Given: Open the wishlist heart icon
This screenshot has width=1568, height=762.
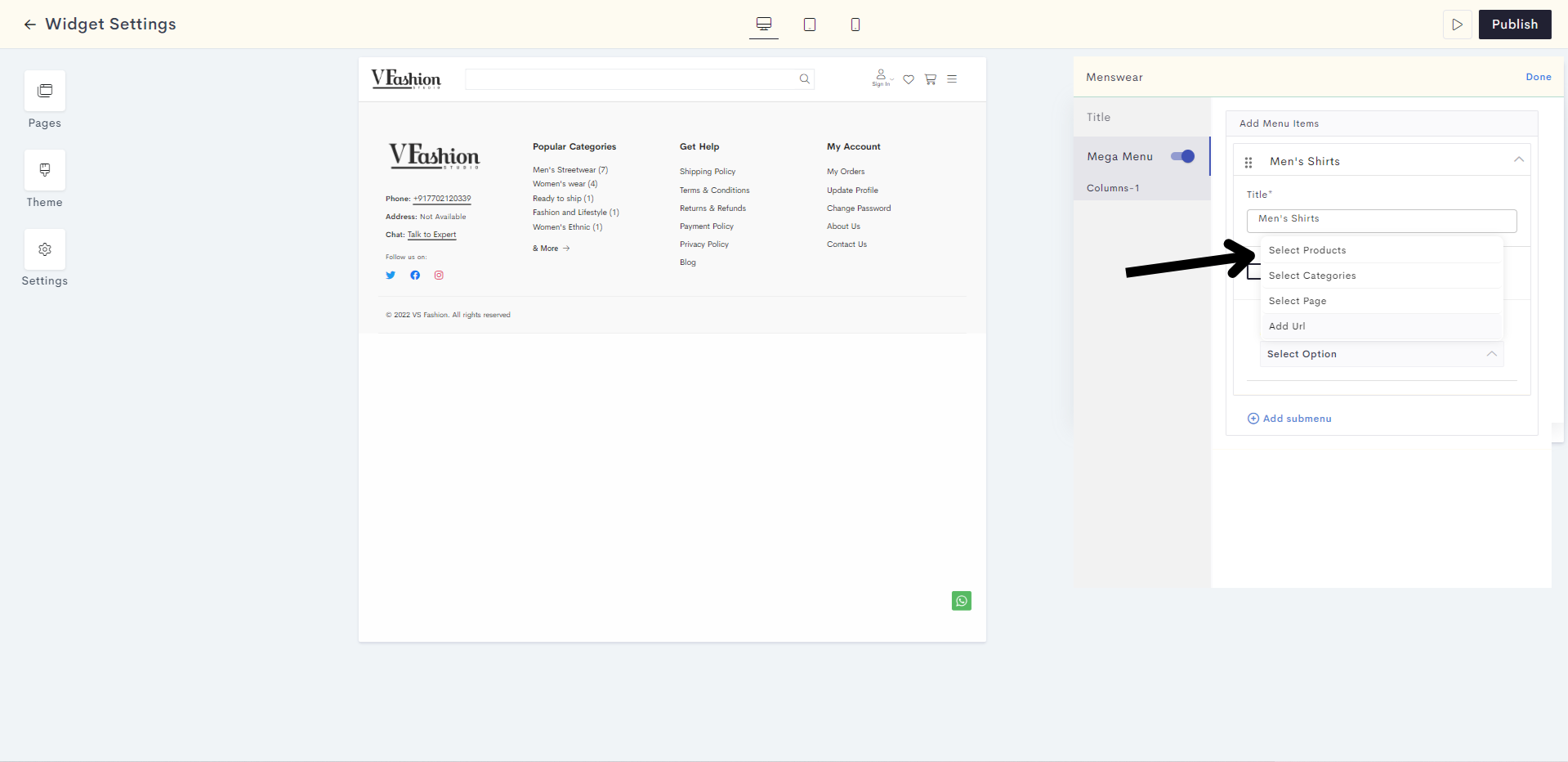Looking at the screenshot, I should (x=909, y=79).
